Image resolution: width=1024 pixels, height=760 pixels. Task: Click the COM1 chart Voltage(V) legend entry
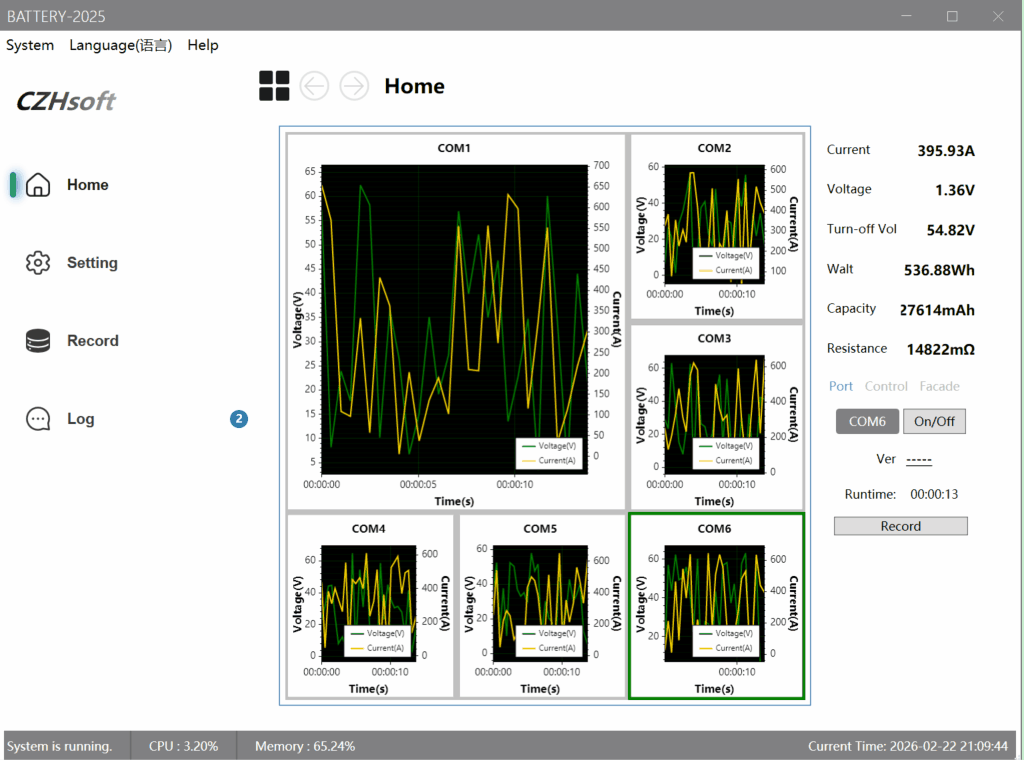click(x=547, y=446)
